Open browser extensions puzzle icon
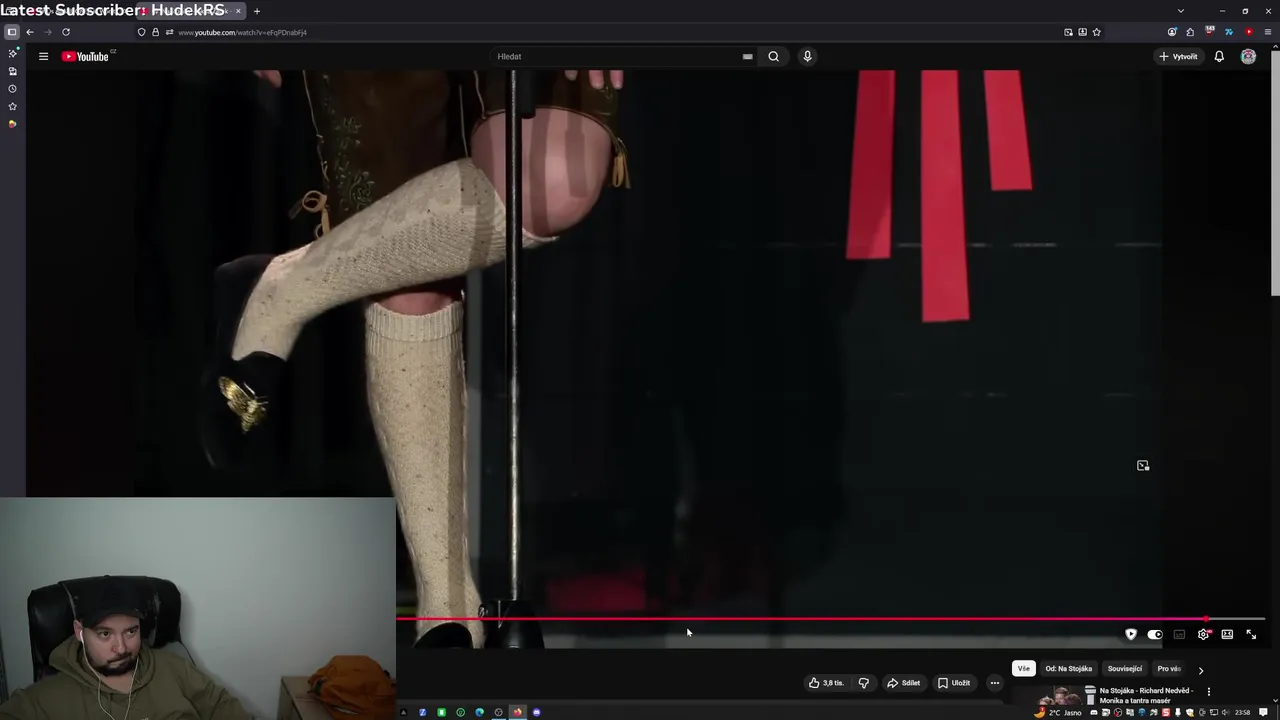The image size is (1280, 720). click(1190, 32)
